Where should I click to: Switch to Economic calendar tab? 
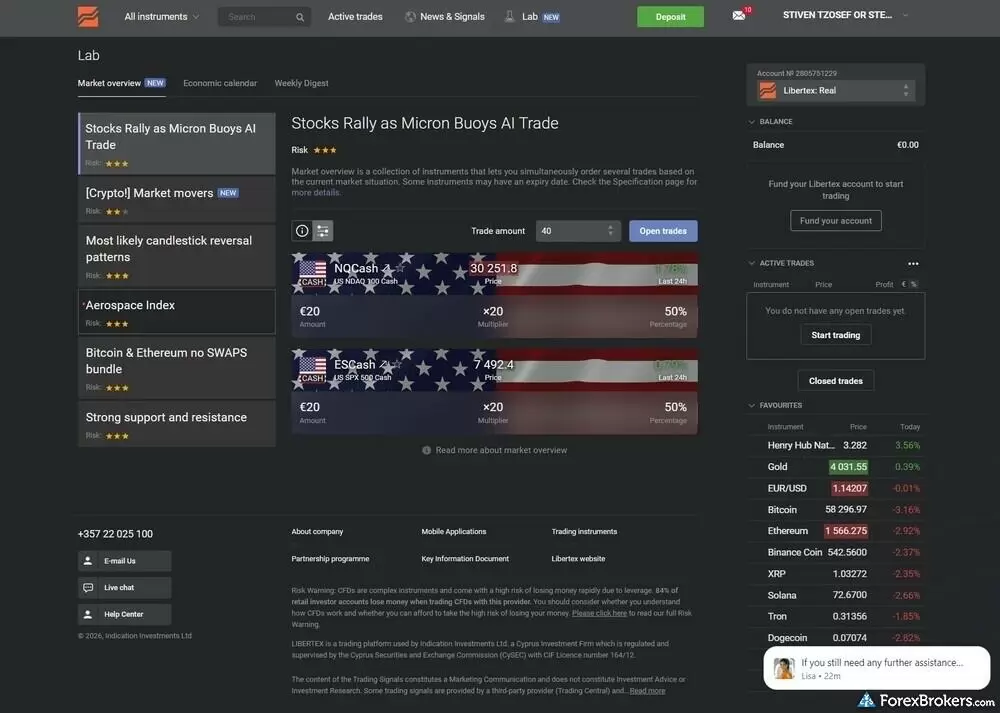pos(220,83)
